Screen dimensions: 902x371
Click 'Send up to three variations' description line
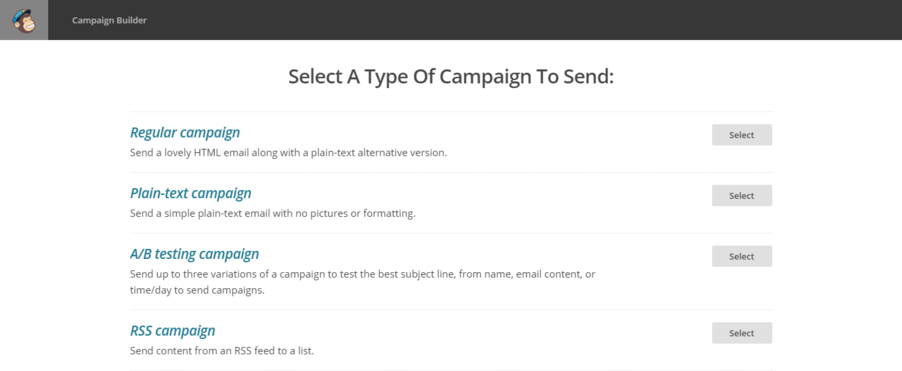[362, 274]
